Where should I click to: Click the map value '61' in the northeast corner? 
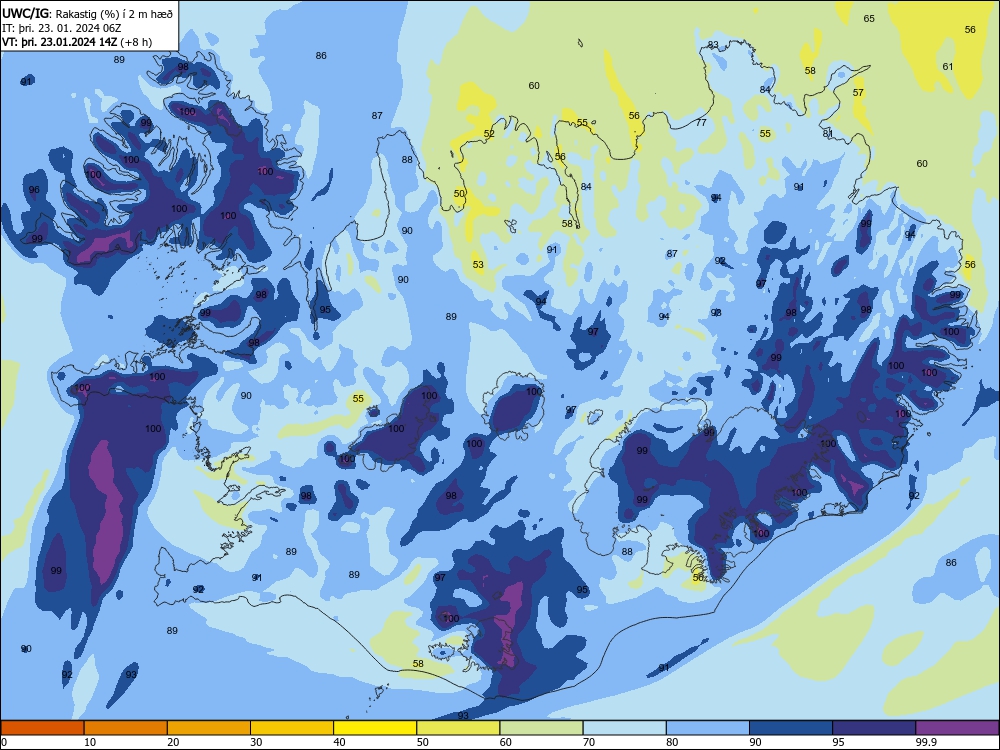tap(948, 66)
